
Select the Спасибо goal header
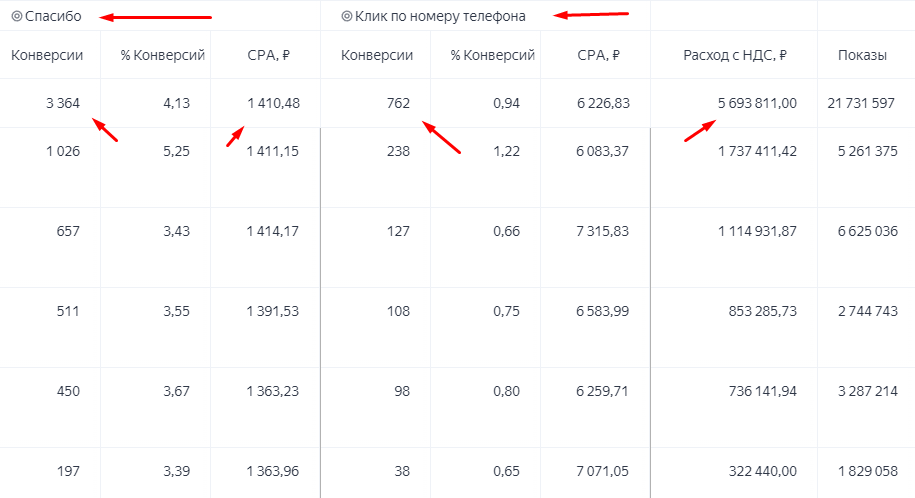pyautogui.click(x=47, y=16)
